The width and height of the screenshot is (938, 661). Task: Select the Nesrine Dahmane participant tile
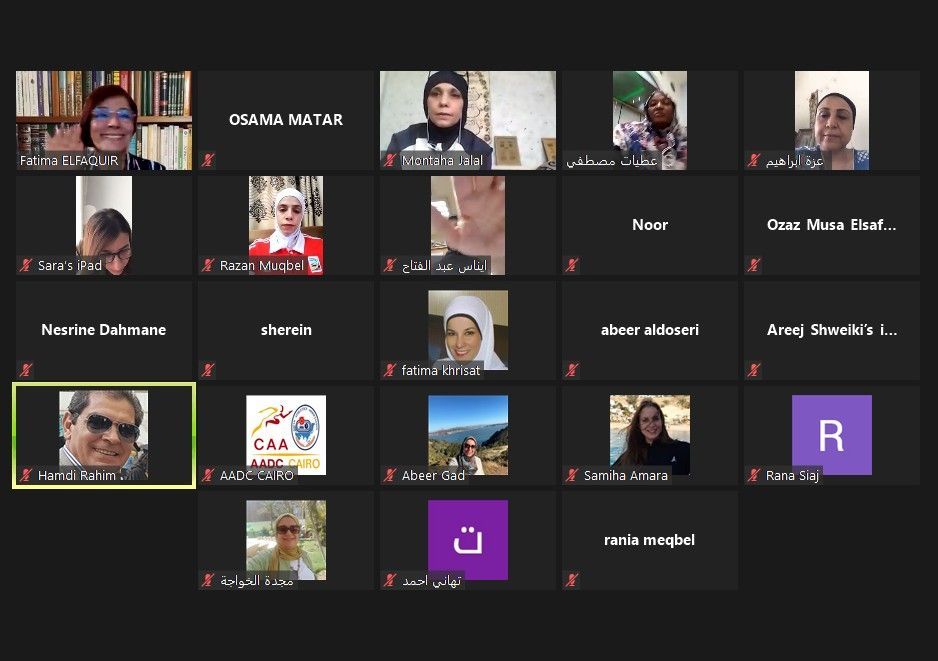[103, 329]
